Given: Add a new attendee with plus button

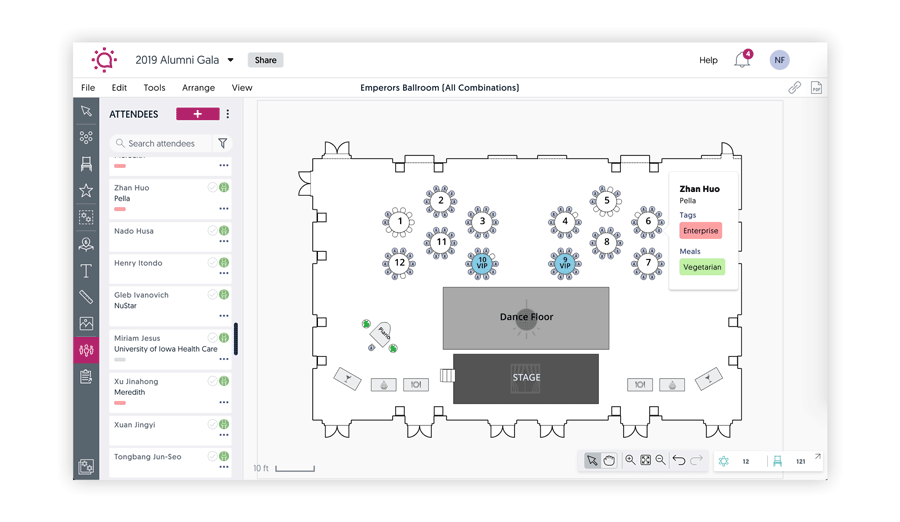Looking at the screenshot, I should (197, 114).
